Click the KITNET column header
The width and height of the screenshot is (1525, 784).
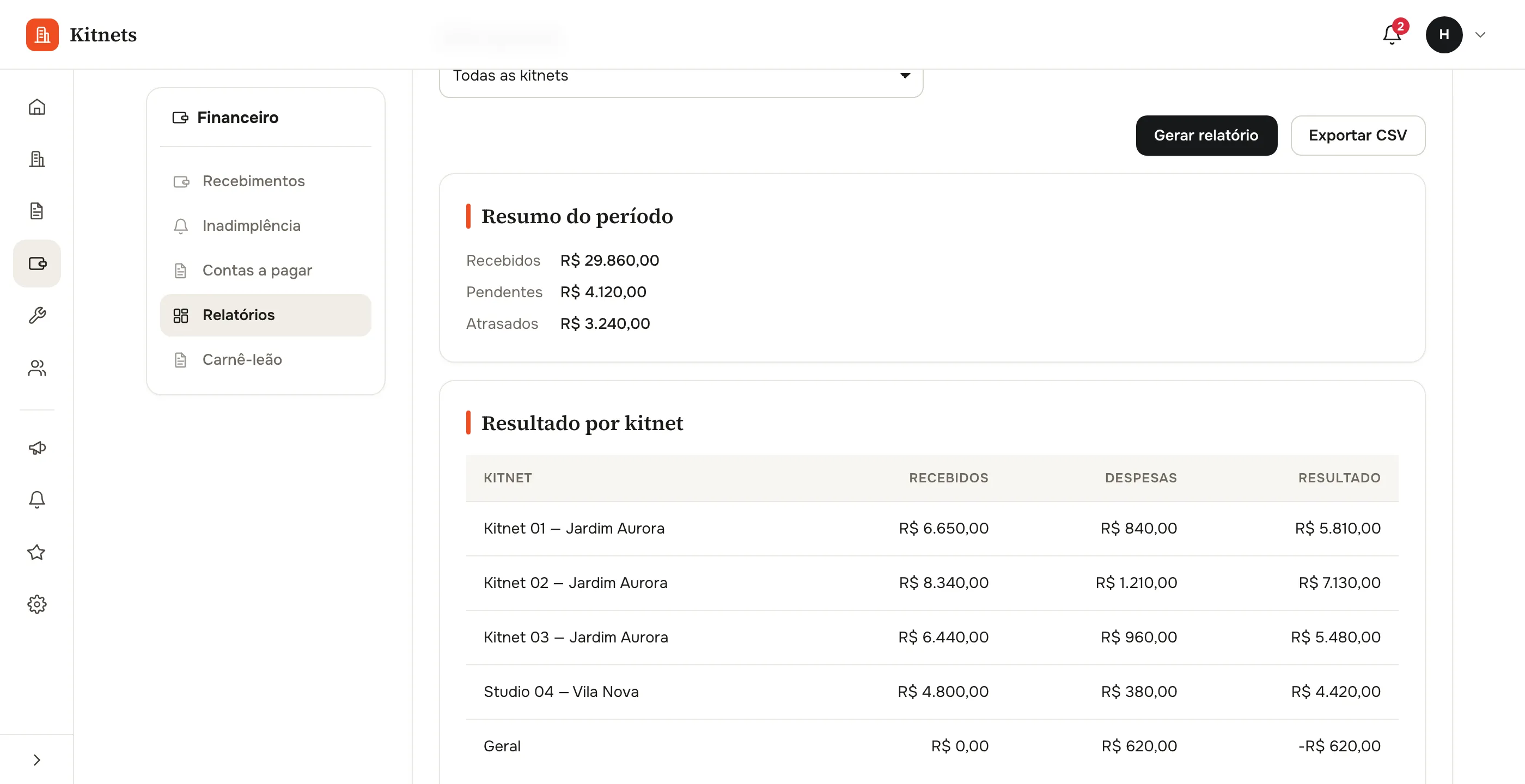[x=508, y=477]
